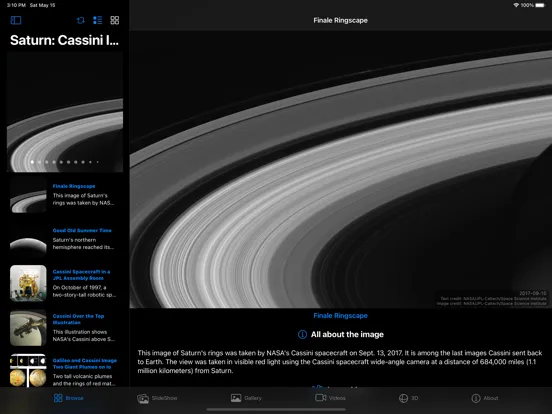
Task: Switch to grid view layout
Action: [x=114, y=20]
